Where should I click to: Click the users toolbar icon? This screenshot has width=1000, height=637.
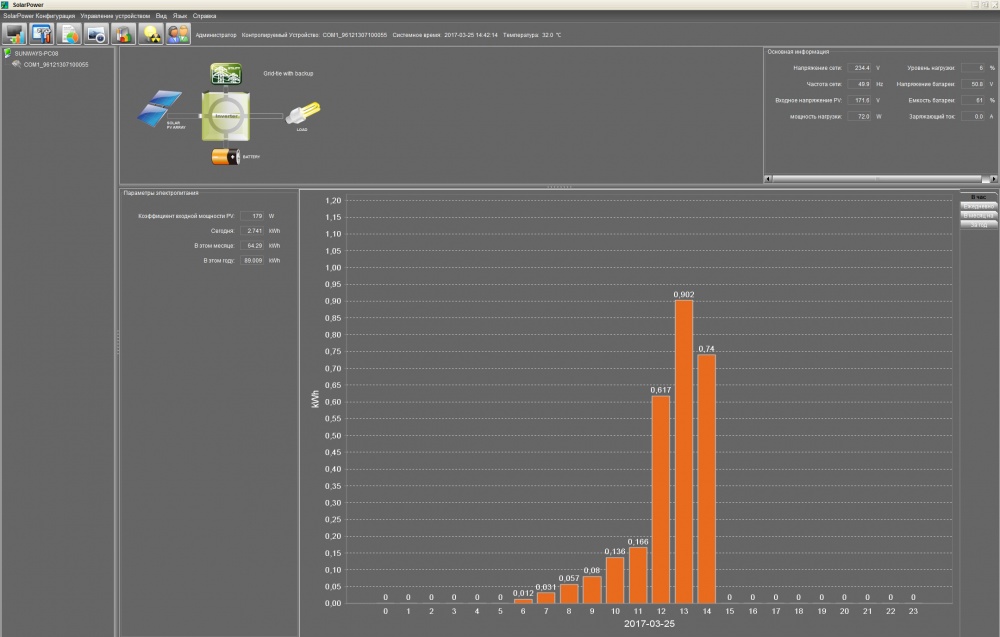[178, 33]
